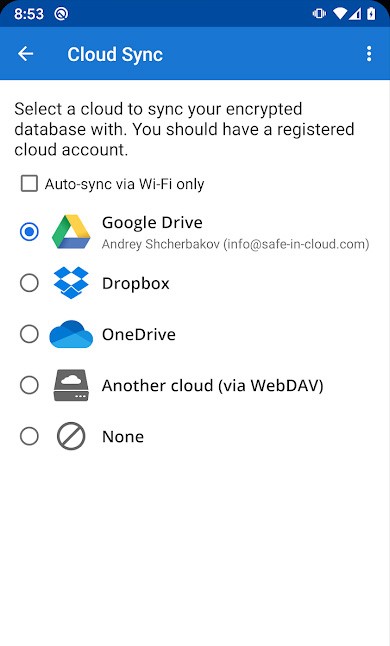Select the Google Drive radio button
Viewport: 390px width, 646px height.
click(29, 232)
